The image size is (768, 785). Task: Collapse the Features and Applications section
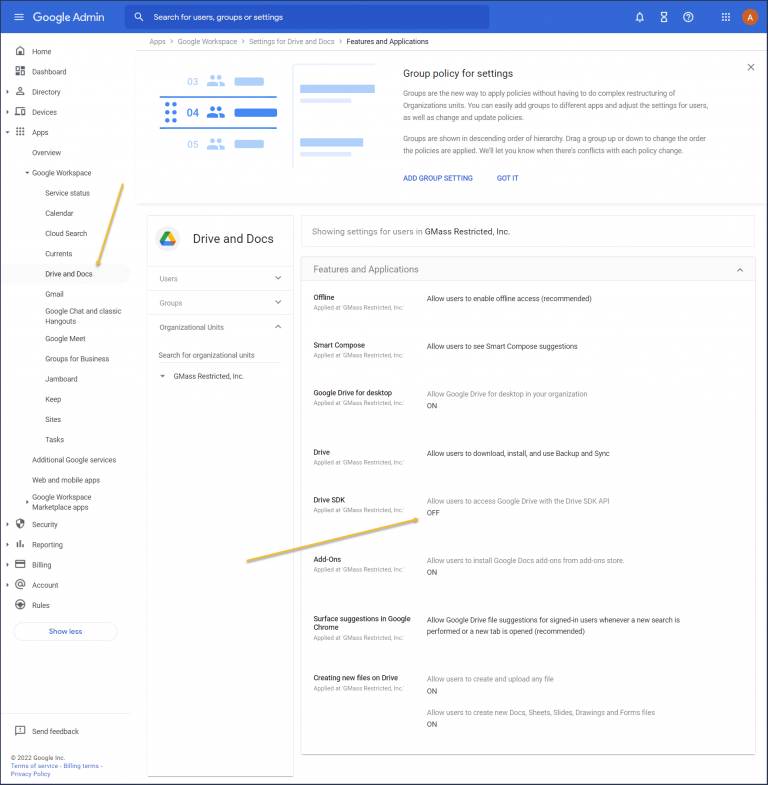(740, 270)
